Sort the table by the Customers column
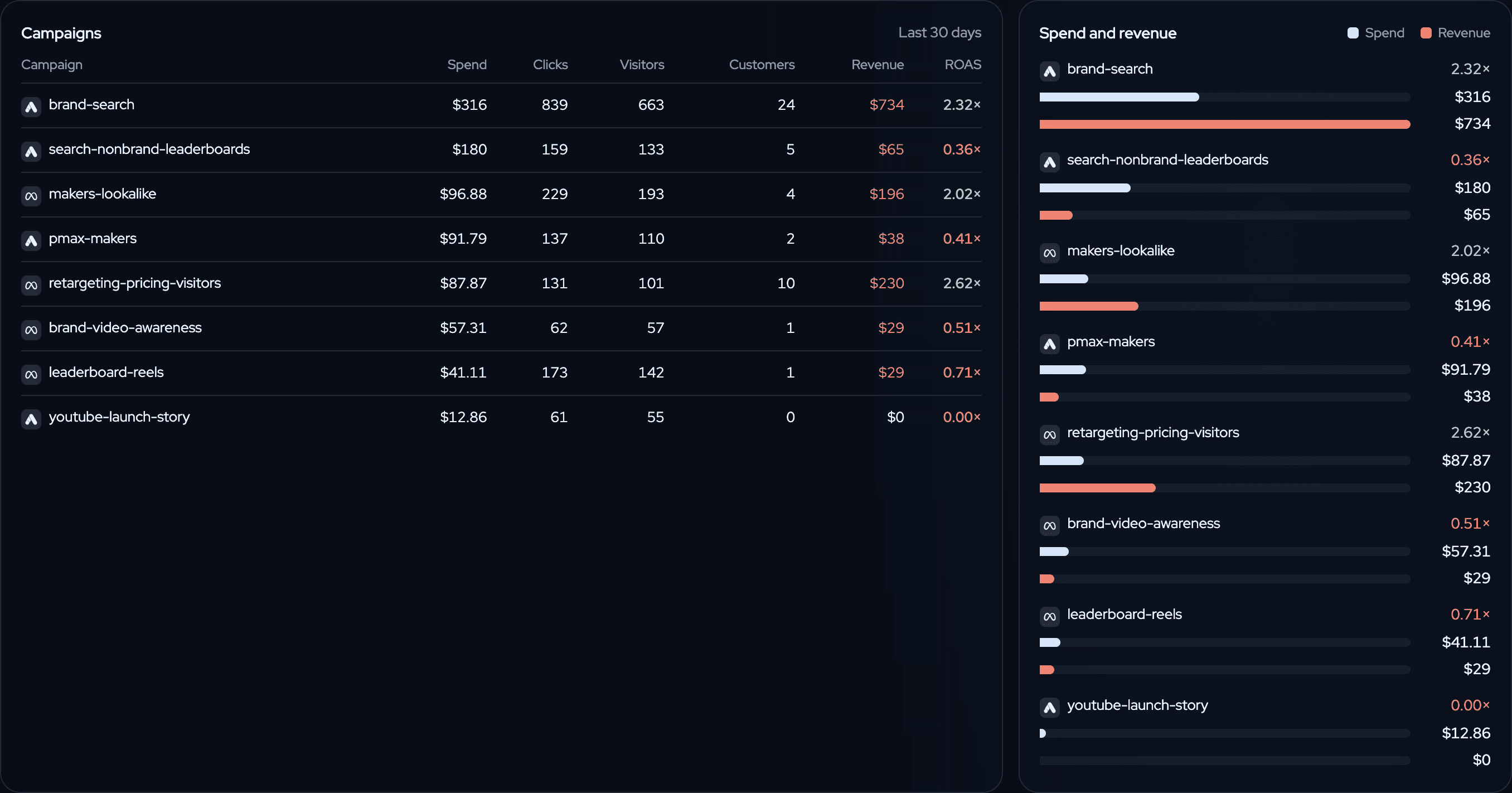This screenshot has height=793, width=1512. [761, 65]
